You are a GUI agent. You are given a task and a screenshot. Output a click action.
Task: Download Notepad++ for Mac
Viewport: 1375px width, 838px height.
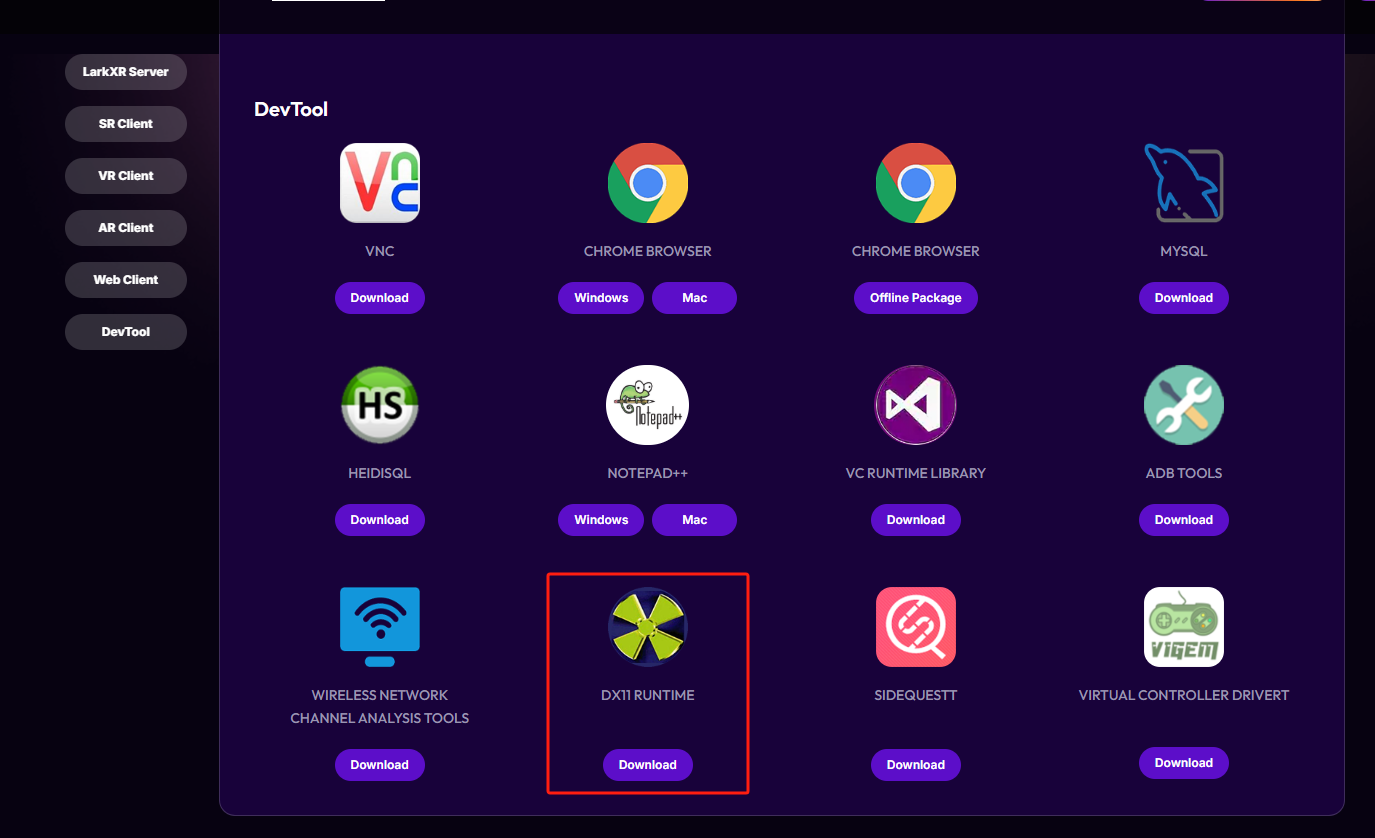[x=695, y=520]
